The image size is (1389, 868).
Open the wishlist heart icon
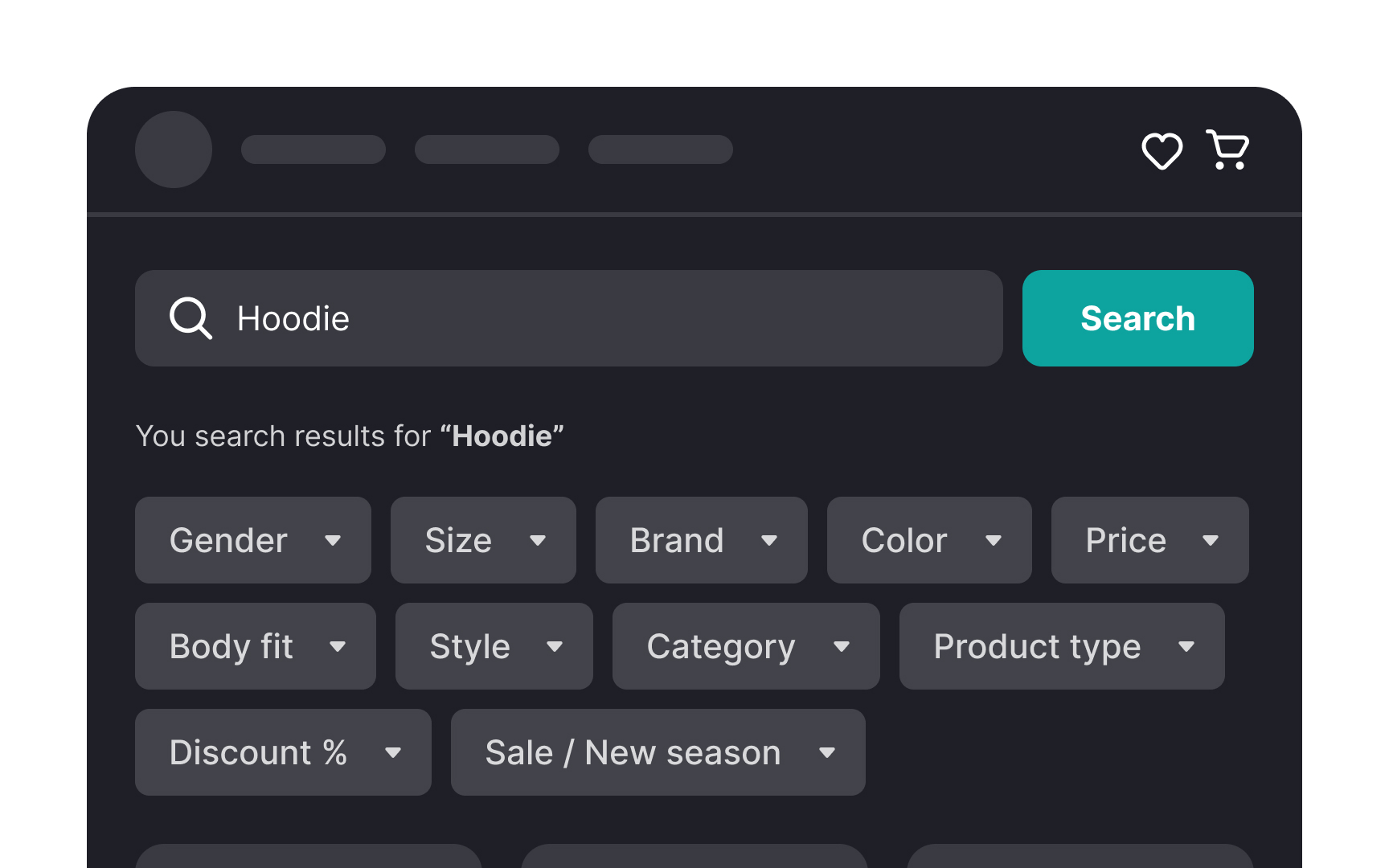[x=1162, y=149]
